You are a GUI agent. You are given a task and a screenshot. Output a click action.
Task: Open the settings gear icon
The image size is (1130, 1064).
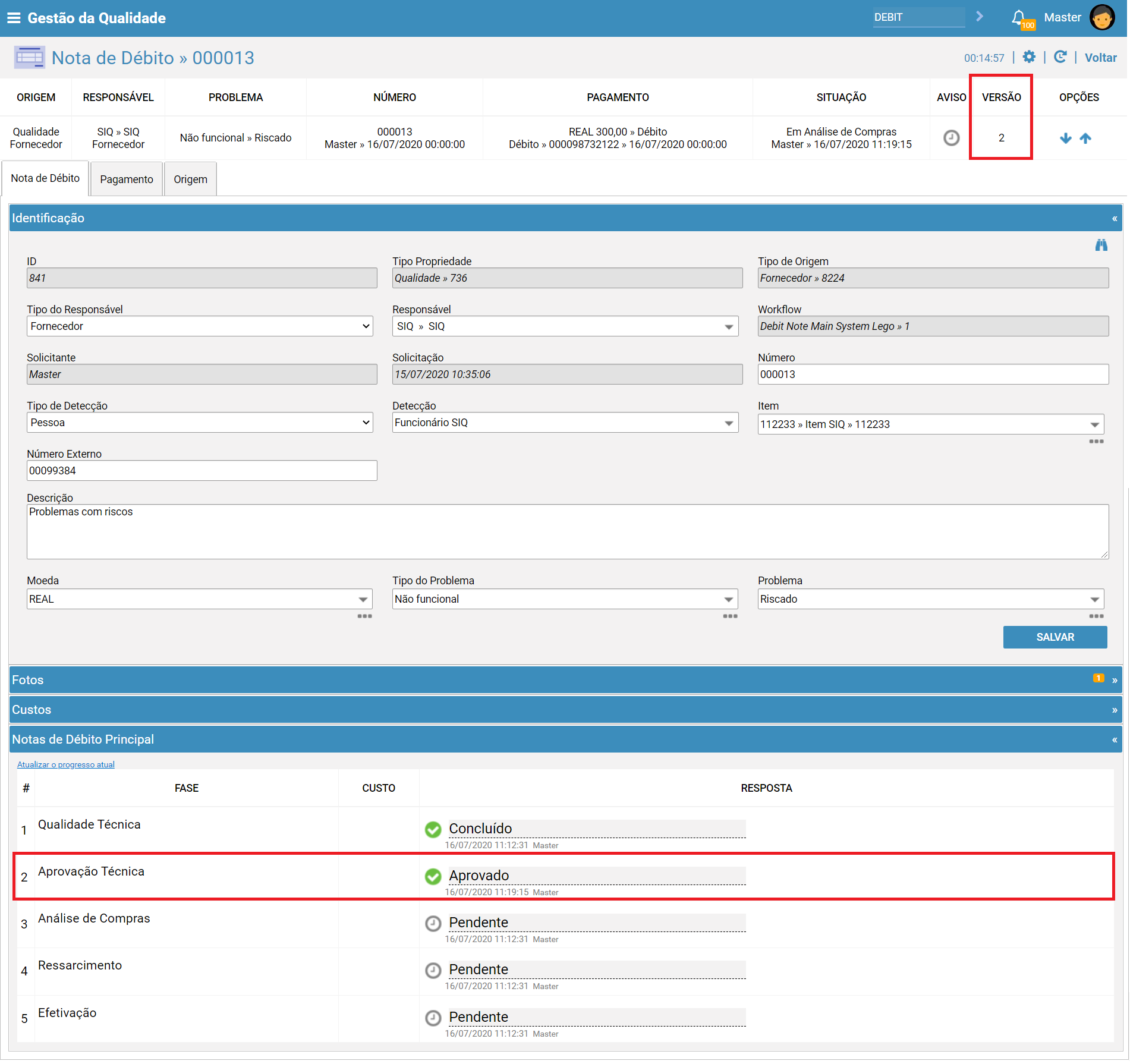1029,57
